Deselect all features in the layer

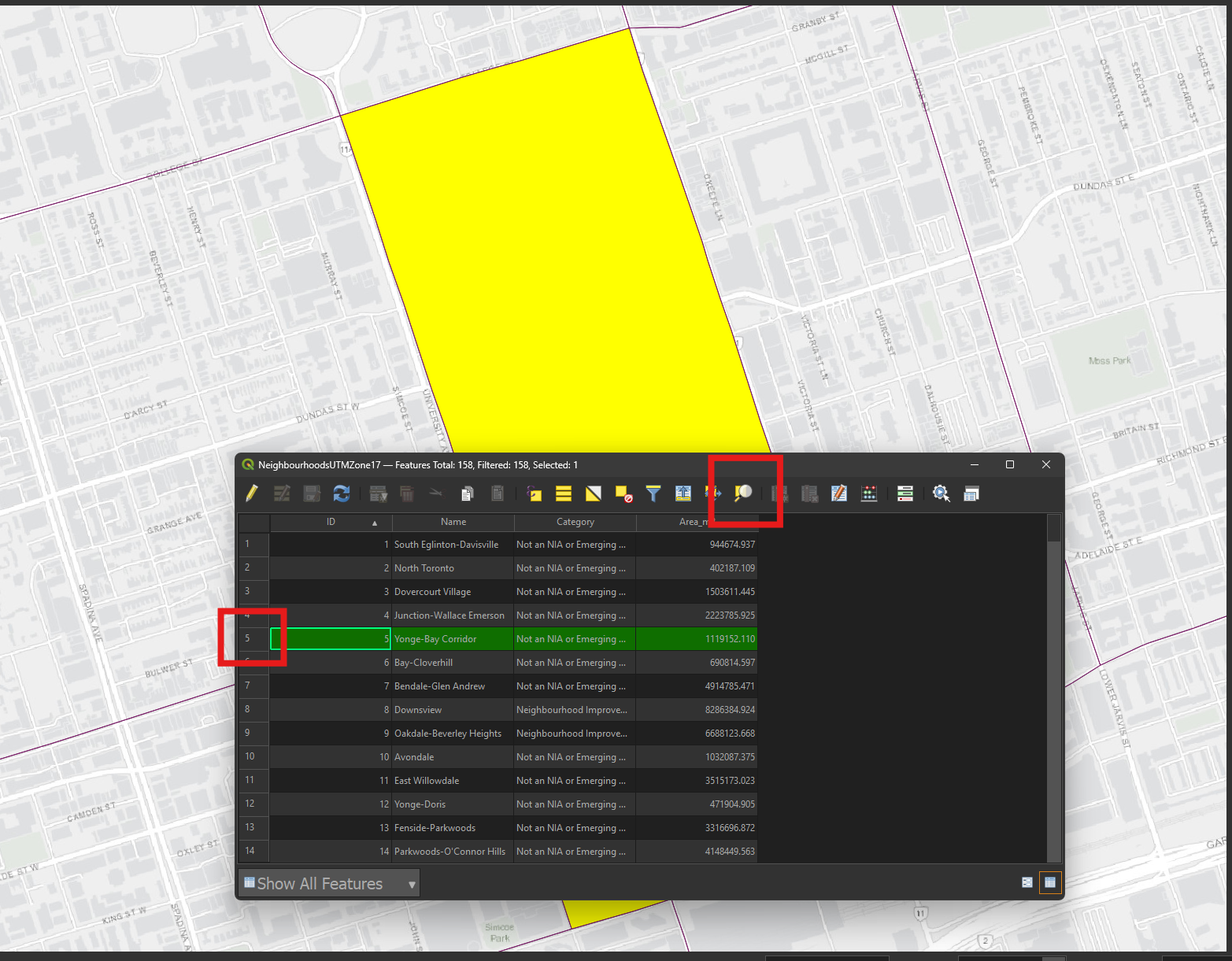pos(623,493)
